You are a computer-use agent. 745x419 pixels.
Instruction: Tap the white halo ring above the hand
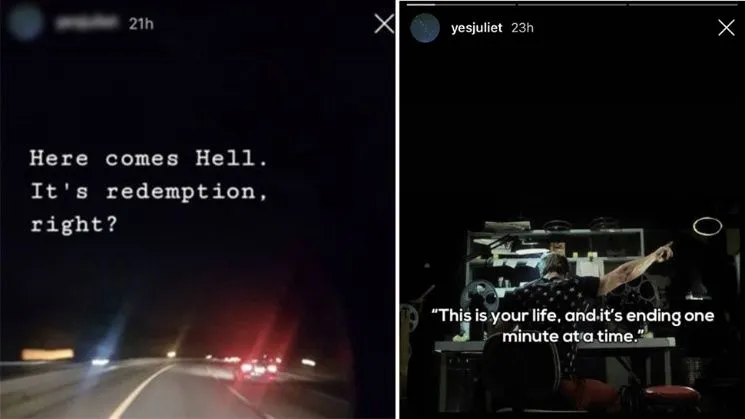coord(707,227)
